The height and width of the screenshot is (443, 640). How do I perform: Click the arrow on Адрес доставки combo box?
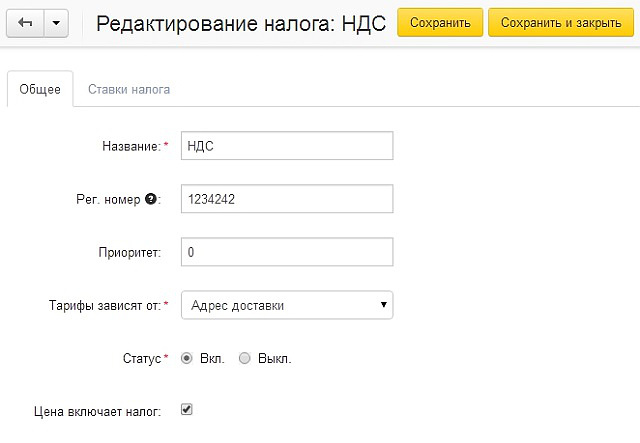[x=383, y=305]
